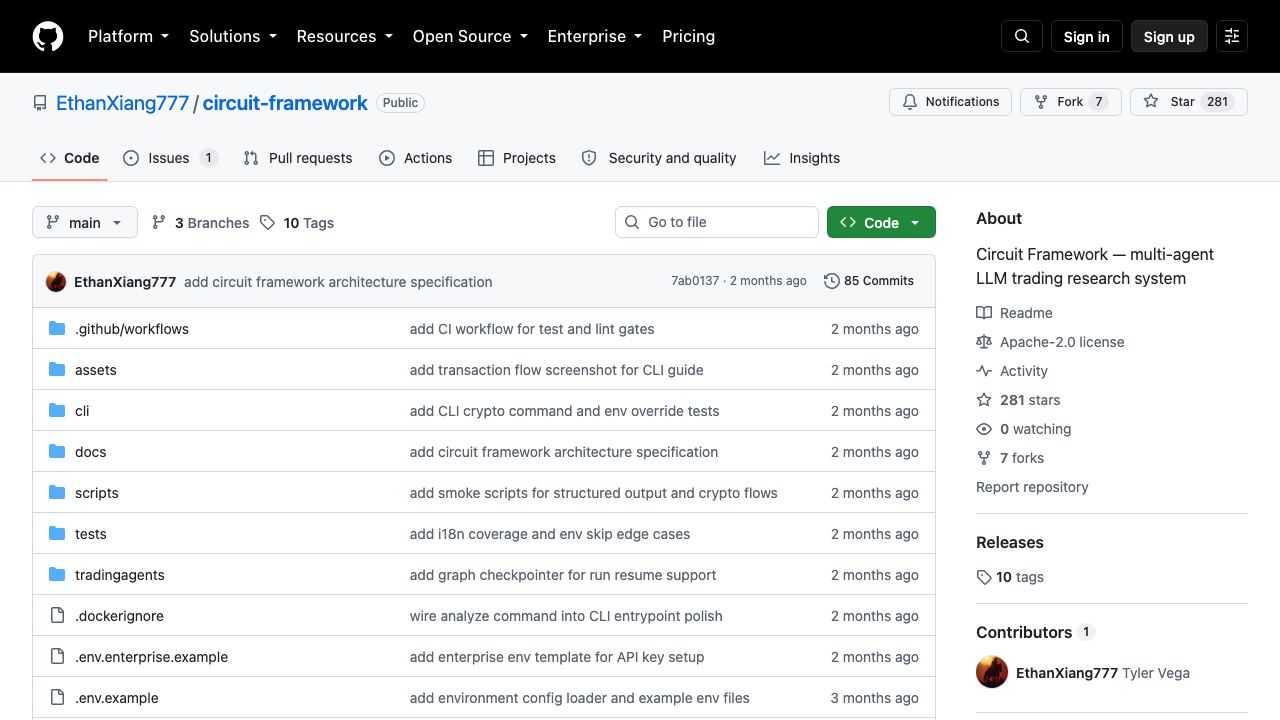The height and width of the screenshot is (720, 1280).
Task: Click the bell icon on Notifications
Action: pyautogui.click(x=910, y=102)
